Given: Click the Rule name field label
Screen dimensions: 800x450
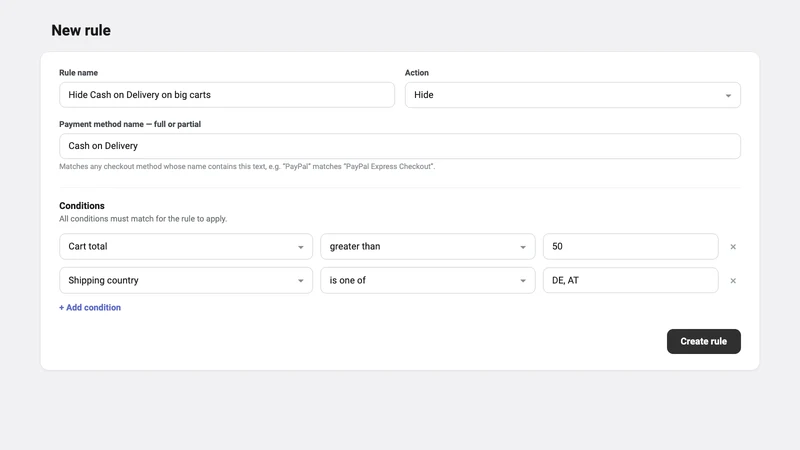Looking at the screenshot, I should coord(79,72).
